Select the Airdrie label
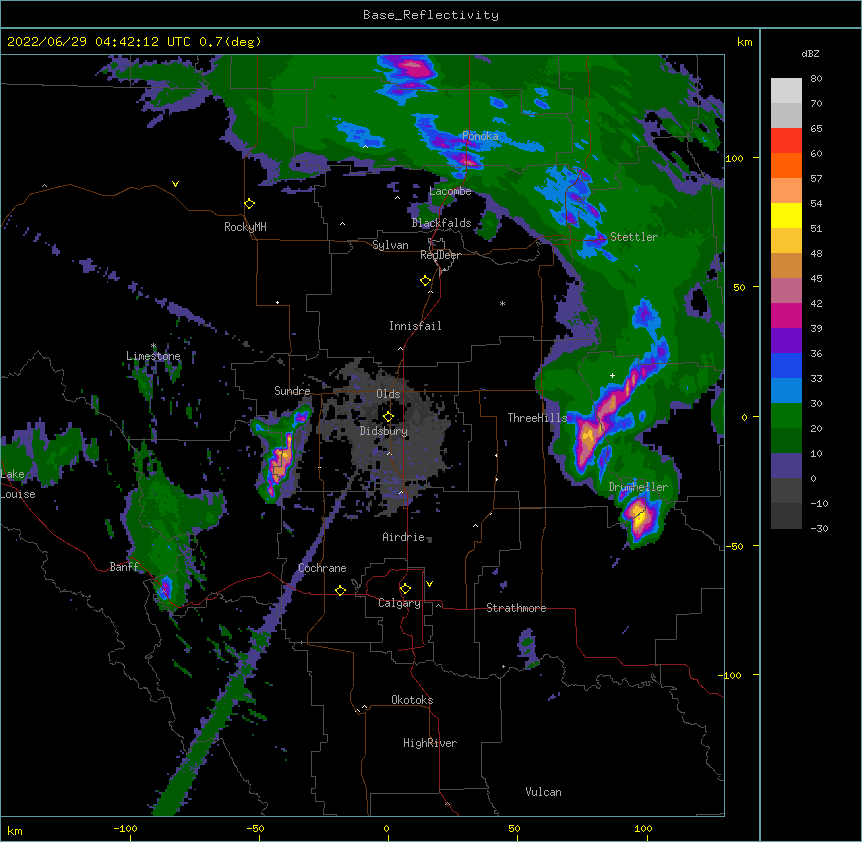Screen dimensions: 862x842 pyautogui.click(x=404, y=537)
